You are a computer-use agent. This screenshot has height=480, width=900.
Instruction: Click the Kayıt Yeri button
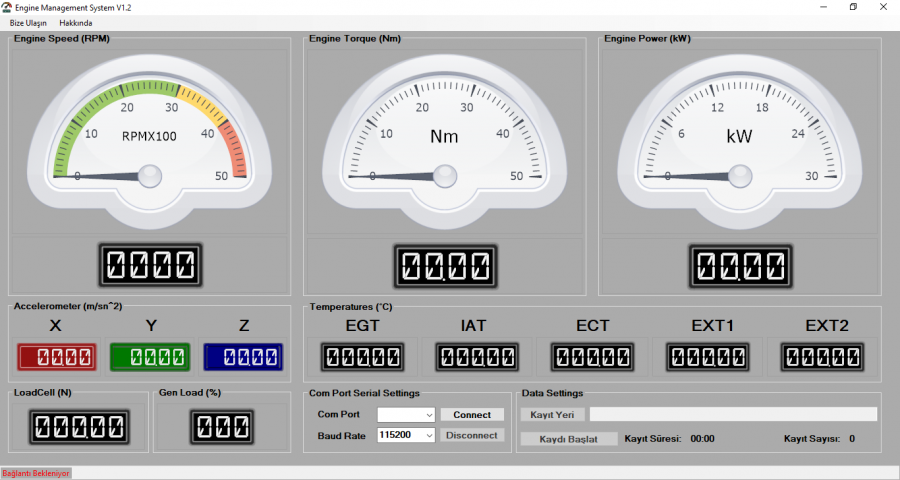(x=552, y=415)
